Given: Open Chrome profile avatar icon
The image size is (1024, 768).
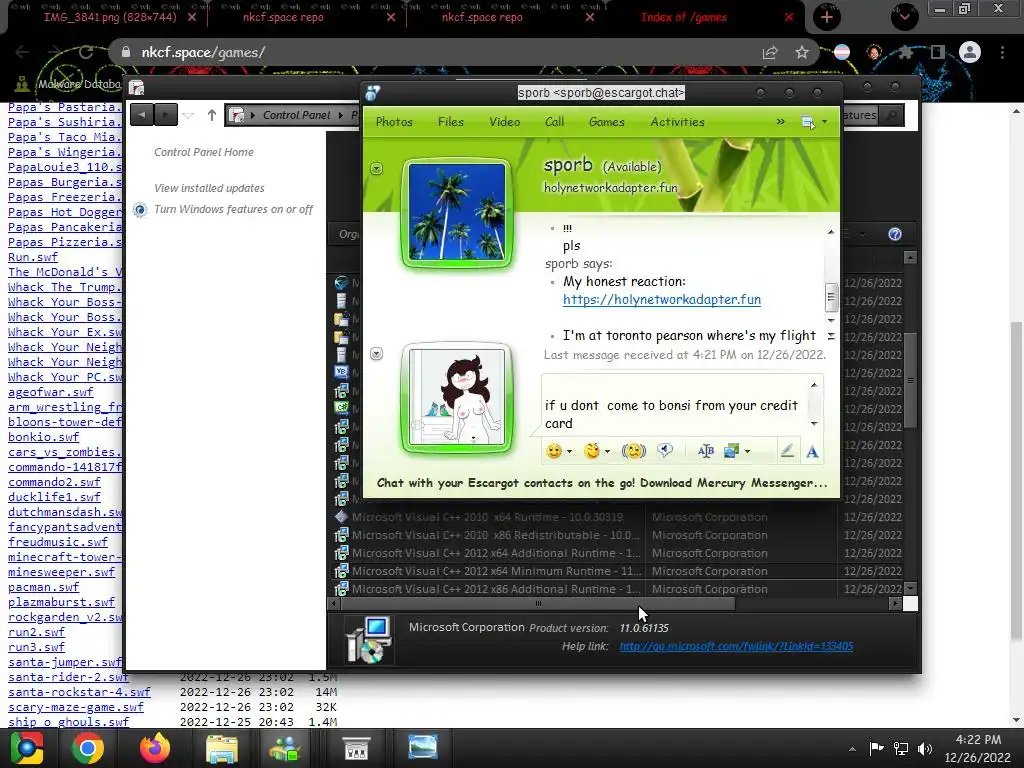Looking at the screenshot, I should coord(970,52).
